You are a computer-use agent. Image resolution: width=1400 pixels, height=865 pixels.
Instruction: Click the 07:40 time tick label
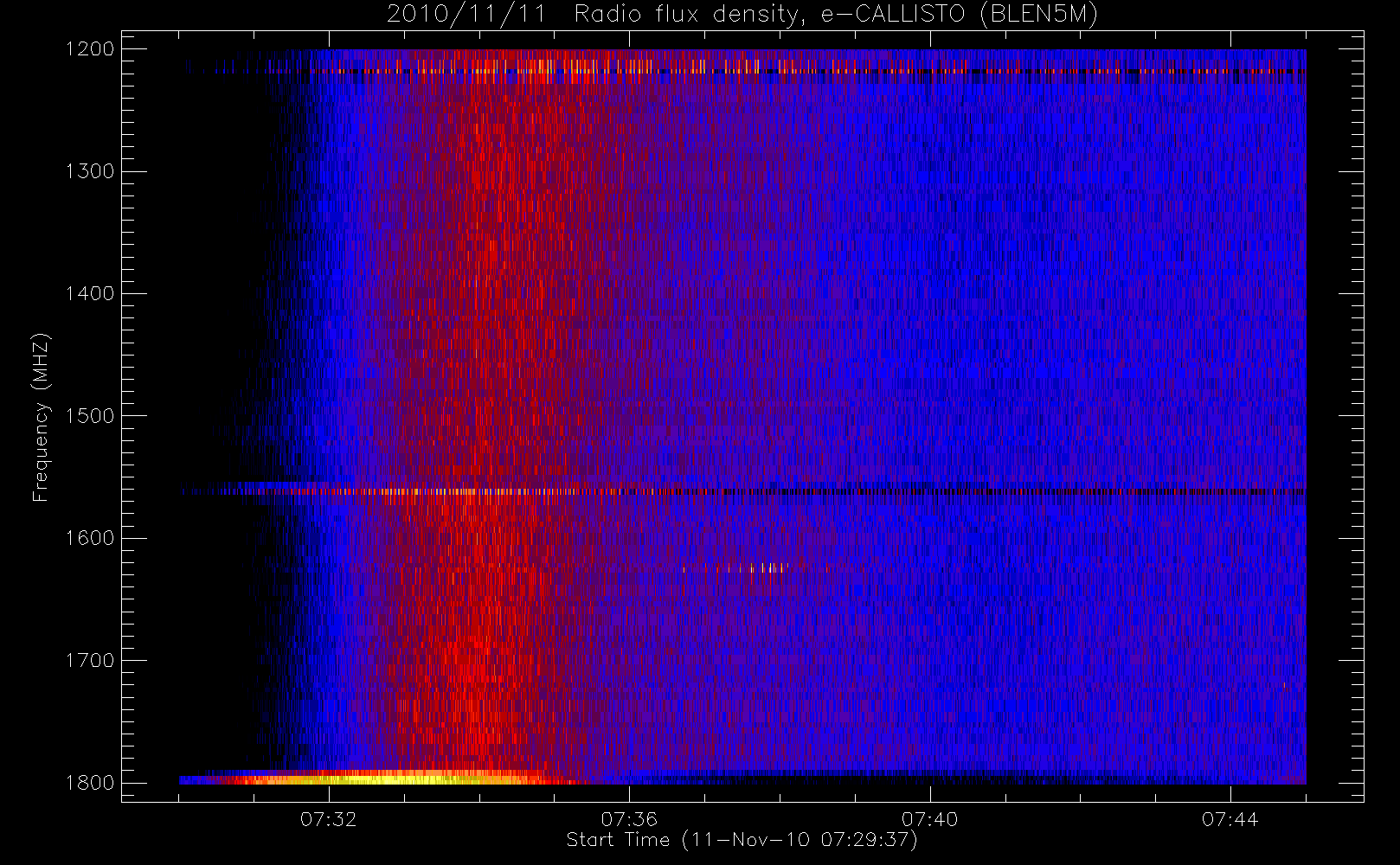[x=929, y=819]
